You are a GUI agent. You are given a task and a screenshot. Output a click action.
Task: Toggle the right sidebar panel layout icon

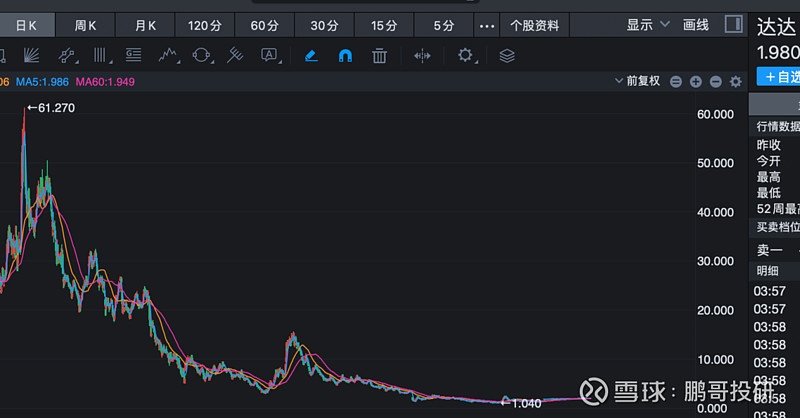(734, 24)
